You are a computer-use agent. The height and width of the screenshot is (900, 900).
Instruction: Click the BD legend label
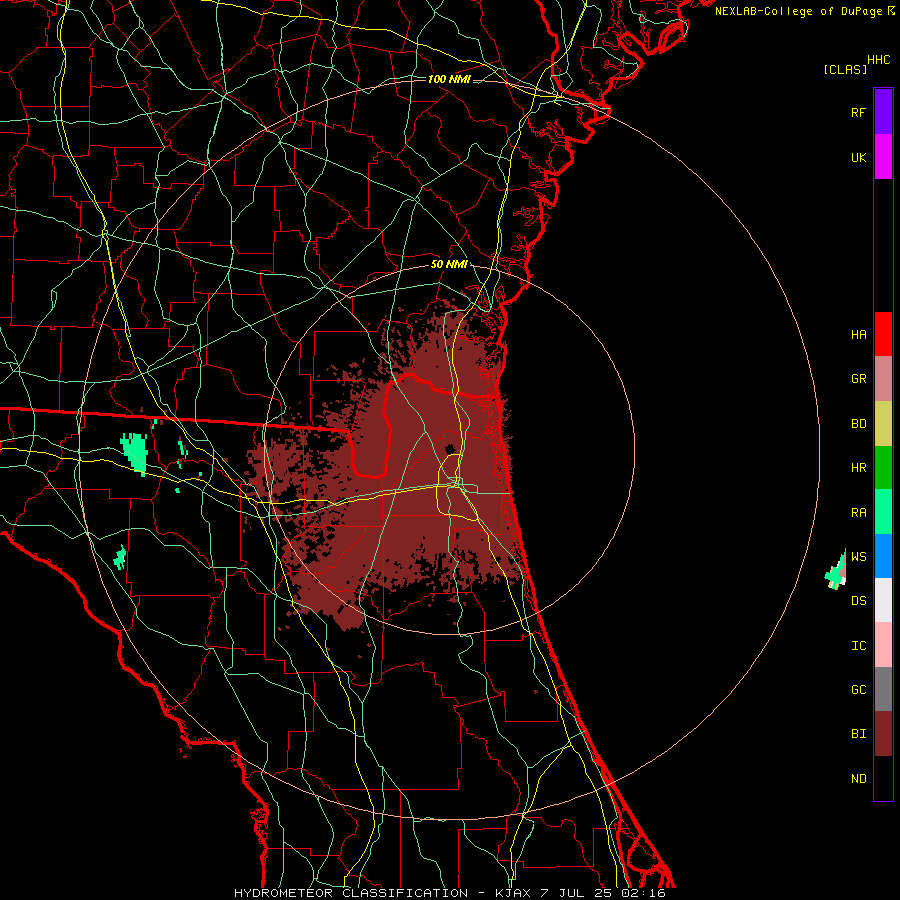pos(858,424)
